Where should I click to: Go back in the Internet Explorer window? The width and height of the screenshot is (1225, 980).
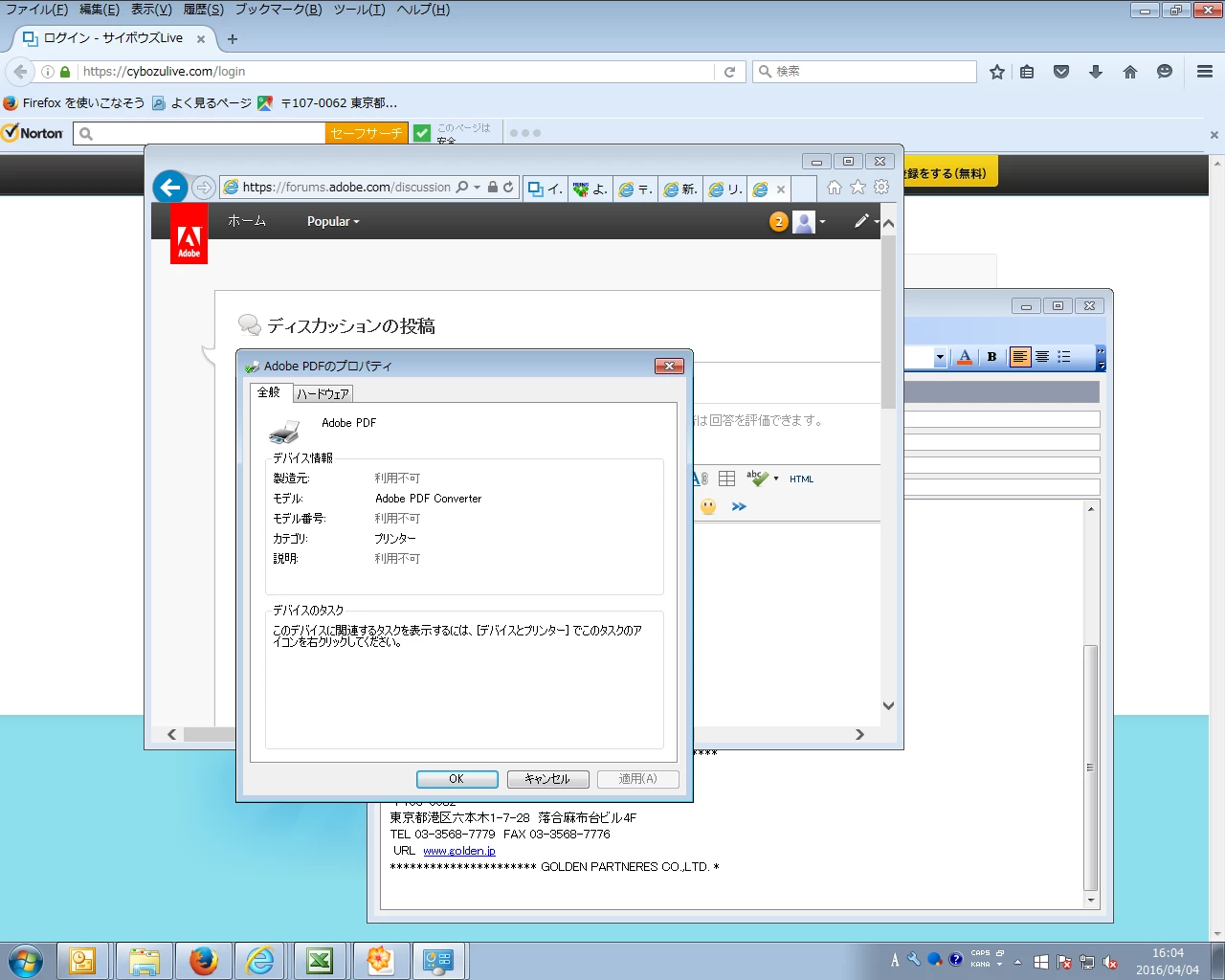(x=170, y=188)
